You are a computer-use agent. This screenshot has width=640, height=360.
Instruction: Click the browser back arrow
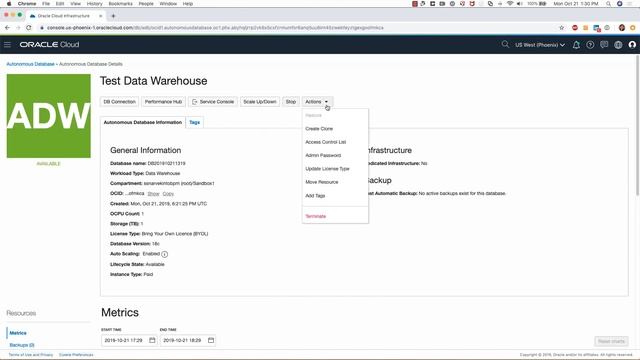pyautogui.click(x=7, y=28)
